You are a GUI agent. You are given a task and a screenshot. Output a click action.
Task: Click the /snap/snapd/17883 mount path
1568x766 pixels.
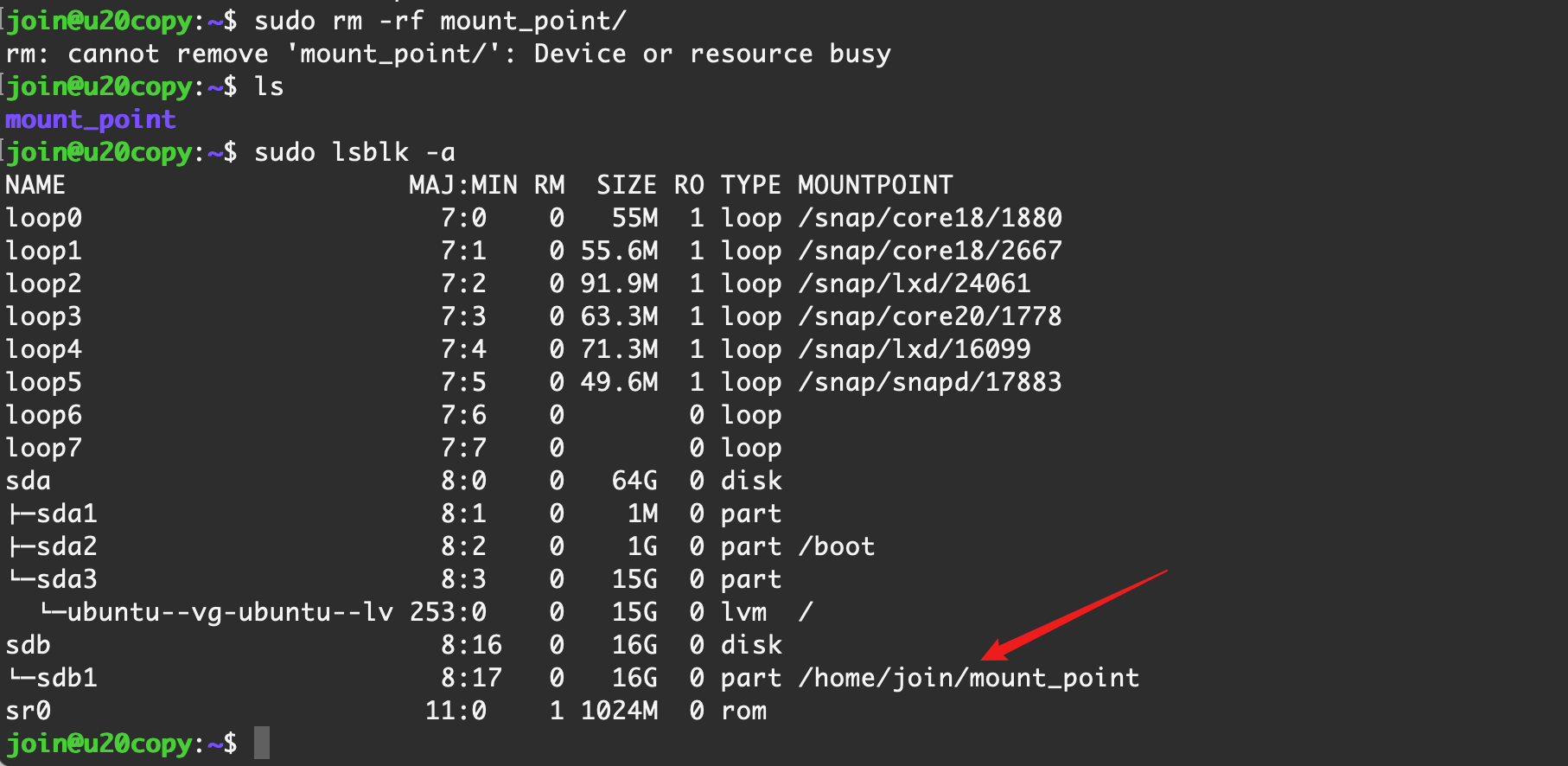point(930,382)
